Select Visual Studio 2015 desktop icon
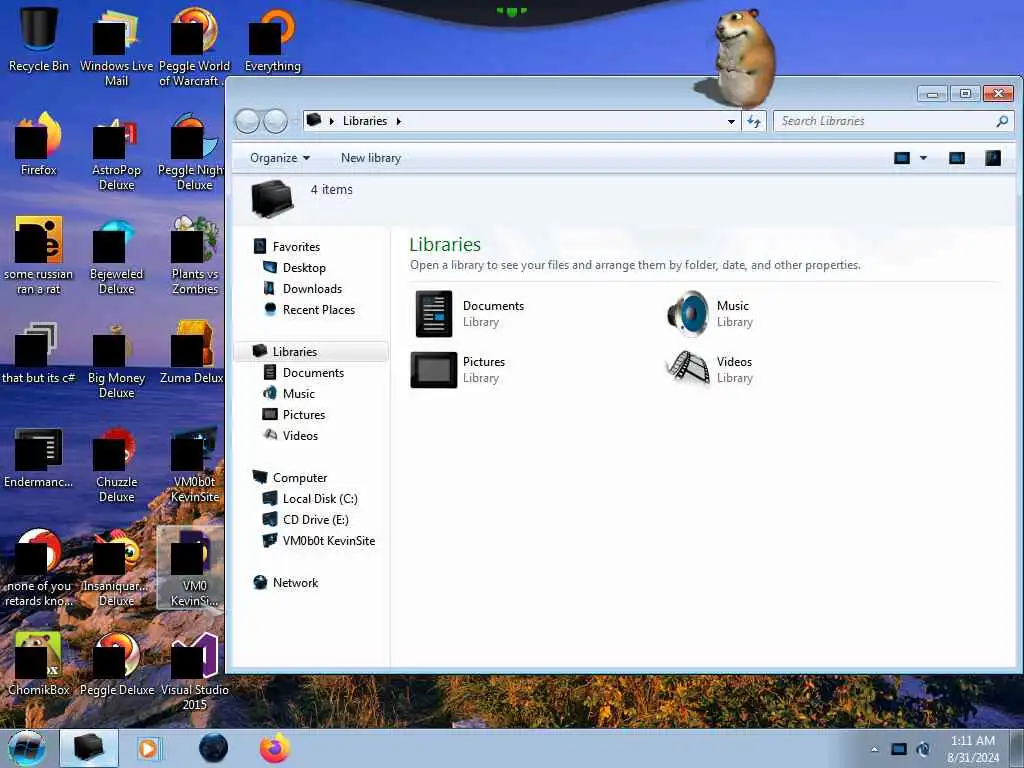This screenshot has height=768, width=1024. coord(195,671)
